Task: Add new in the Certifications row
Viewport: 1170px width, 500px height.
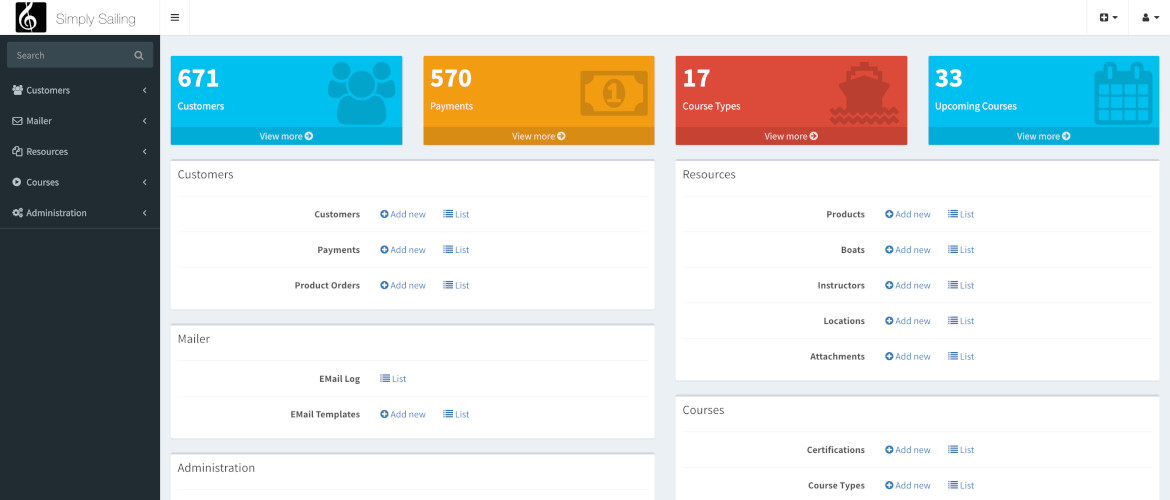Action: [908, 450]
